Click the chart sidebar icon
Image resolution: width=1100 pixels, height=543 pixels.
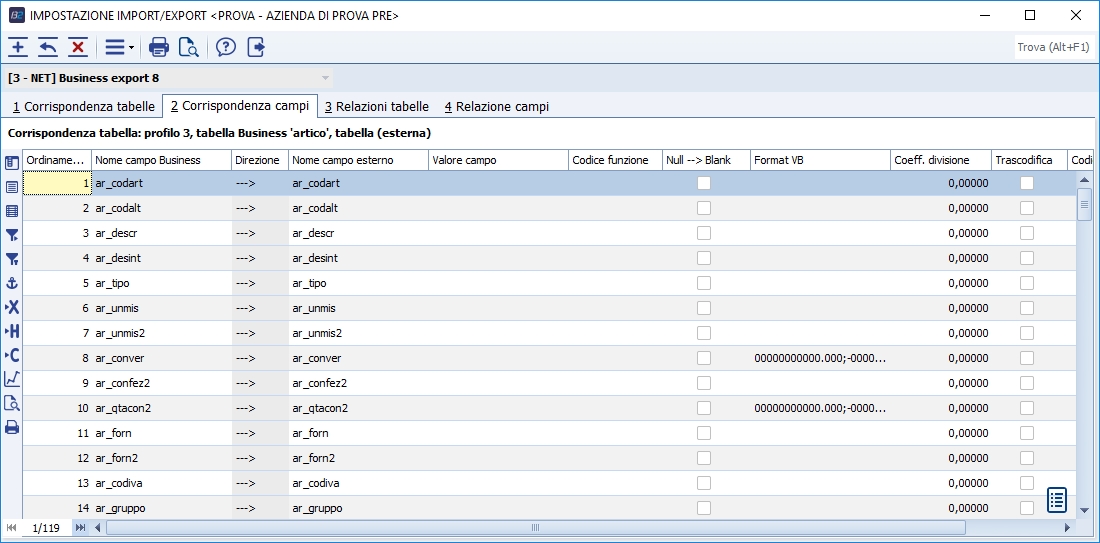tap(12, 379)
